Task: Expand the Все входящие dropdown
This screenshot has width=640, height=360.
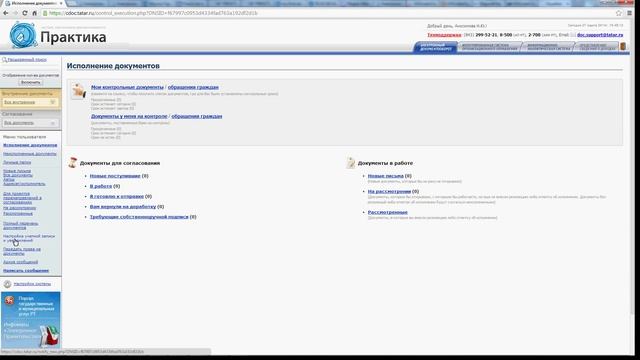Action: 30,102
